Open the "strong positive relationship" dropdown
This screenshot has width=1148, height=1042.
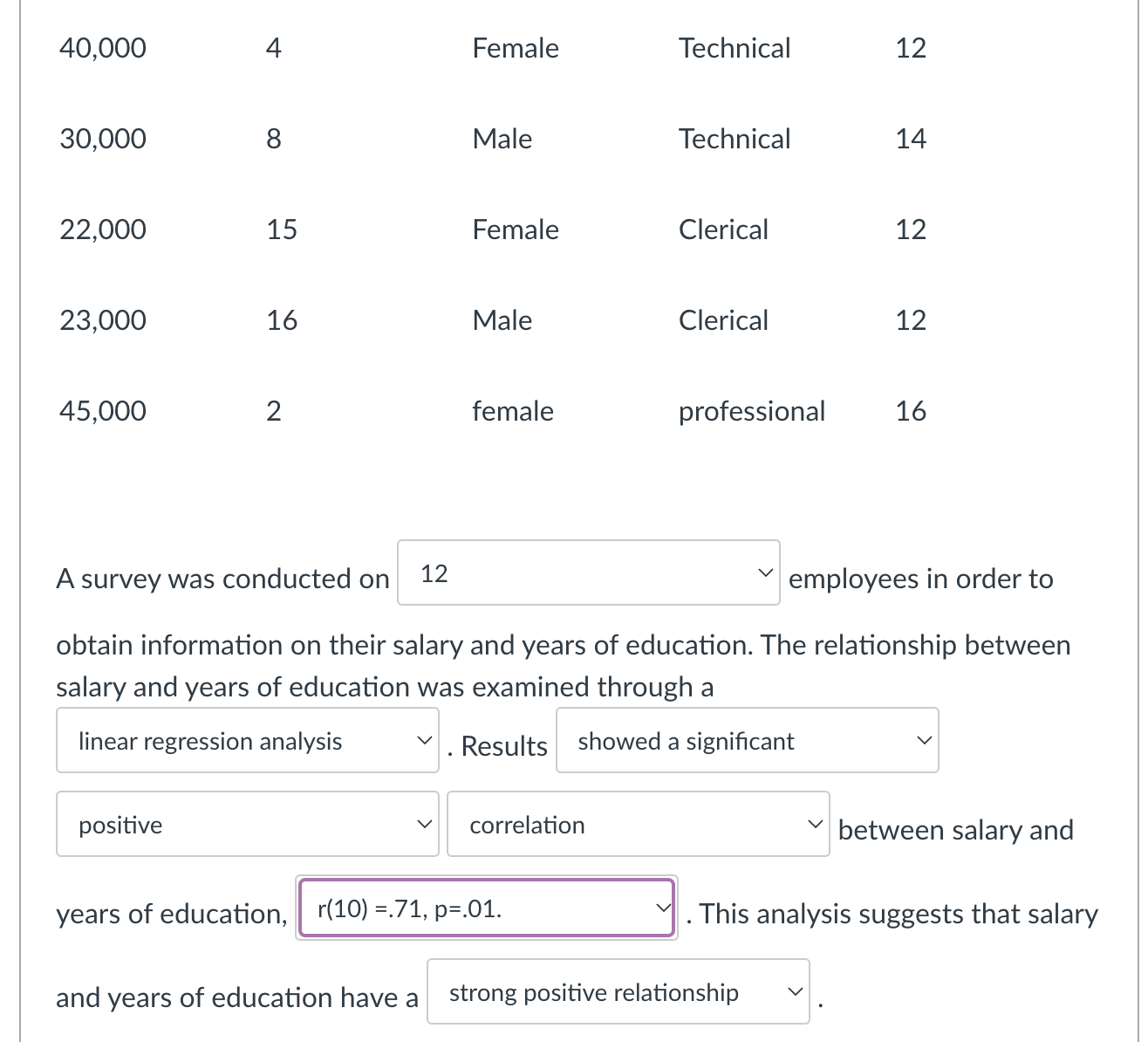[618, 992]
